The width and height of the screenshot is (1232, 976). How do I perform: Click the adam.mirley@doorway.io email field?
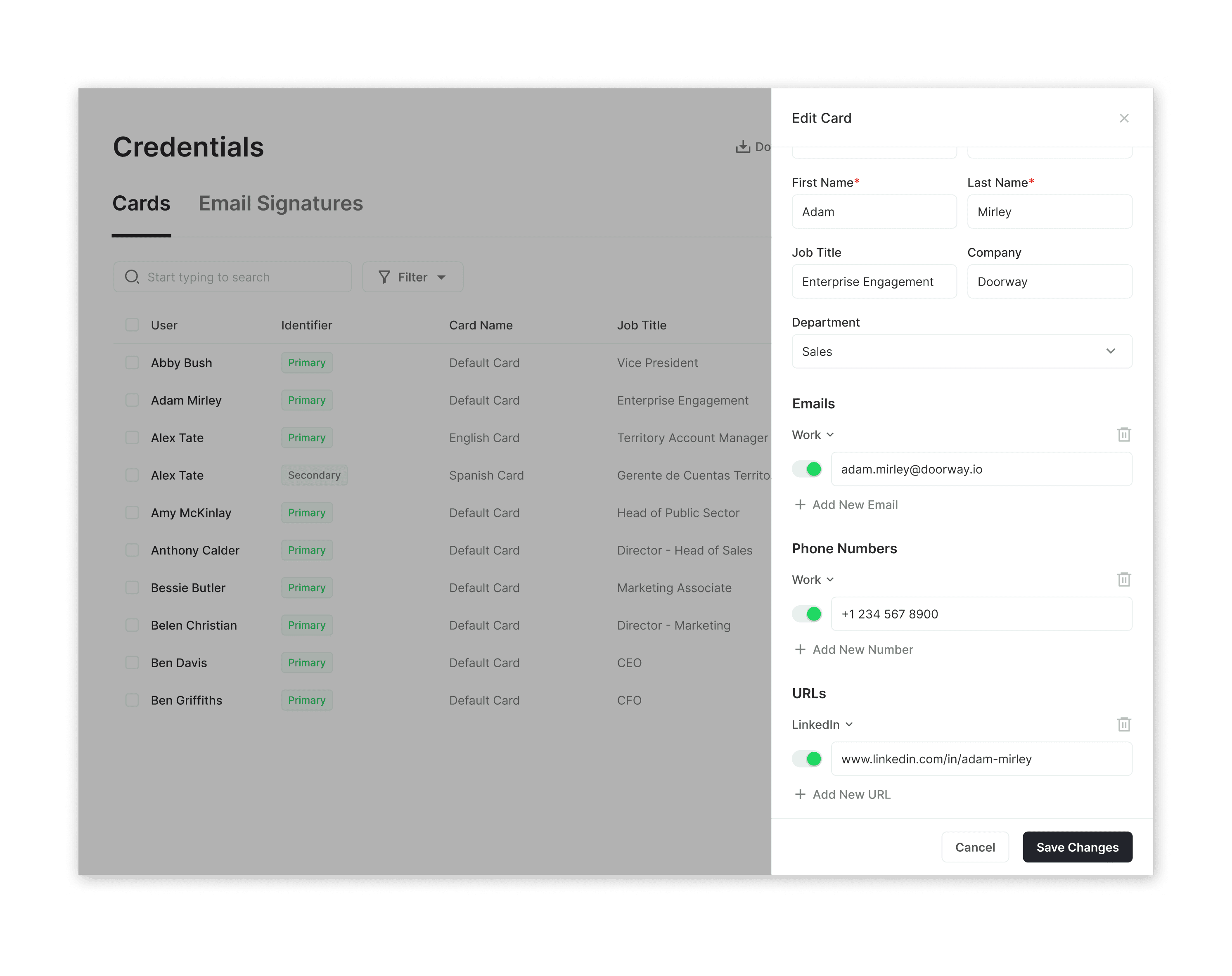pos(981,469)
